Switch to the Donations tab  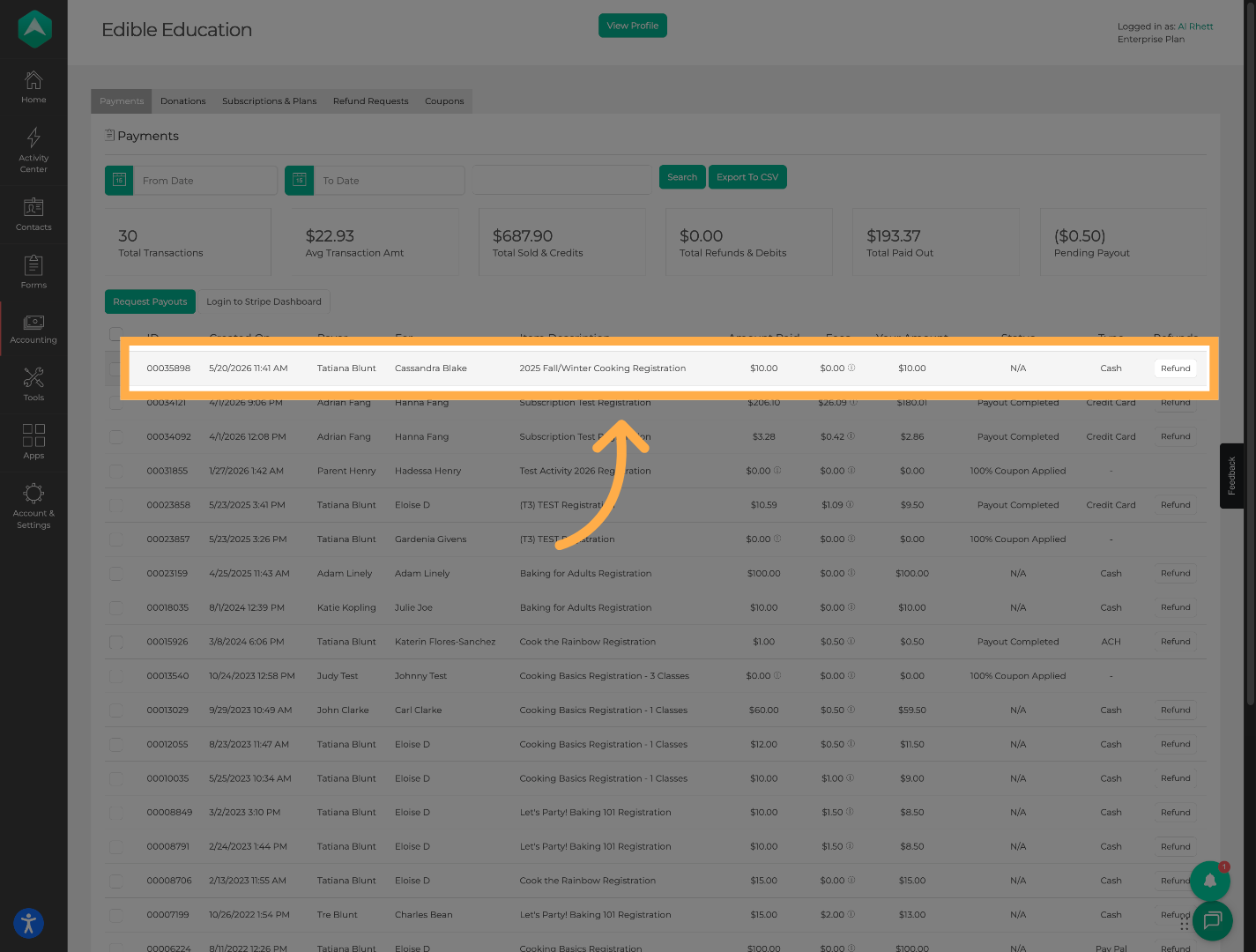click(x=182, y=100)
